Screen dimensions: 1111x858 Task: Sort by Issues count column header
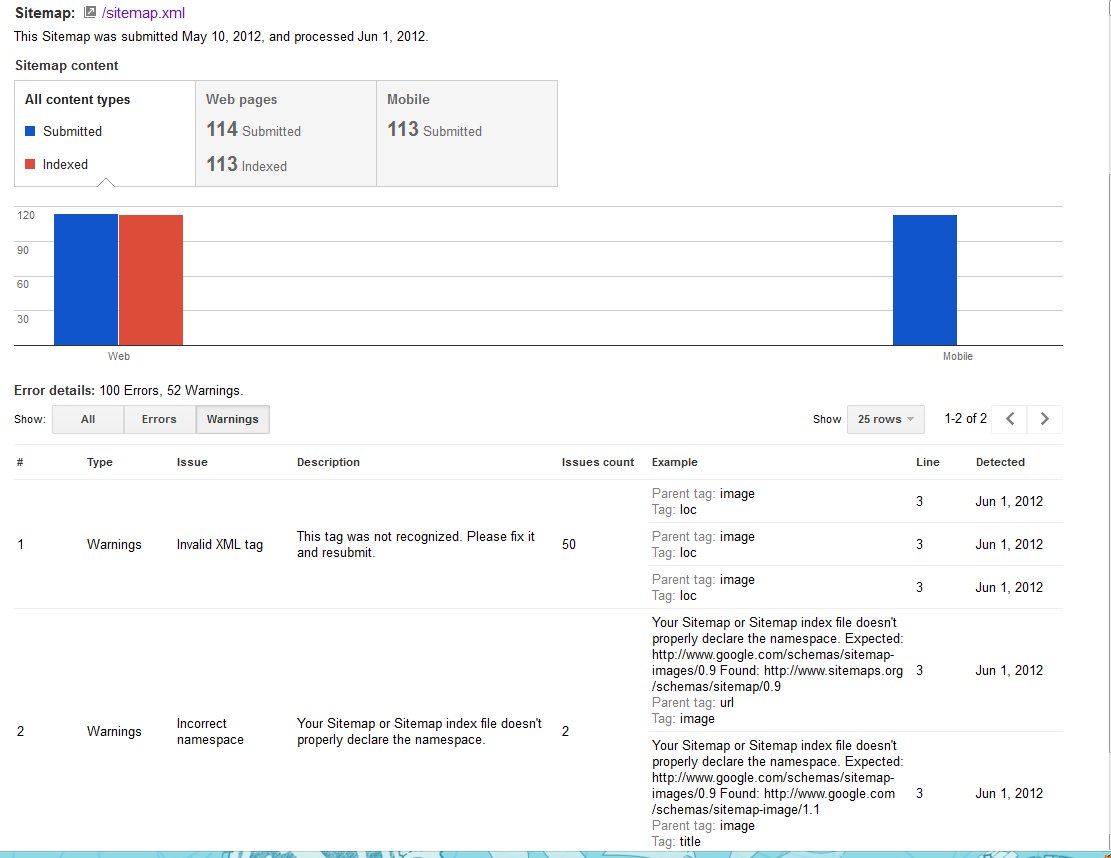click(597, 462)
